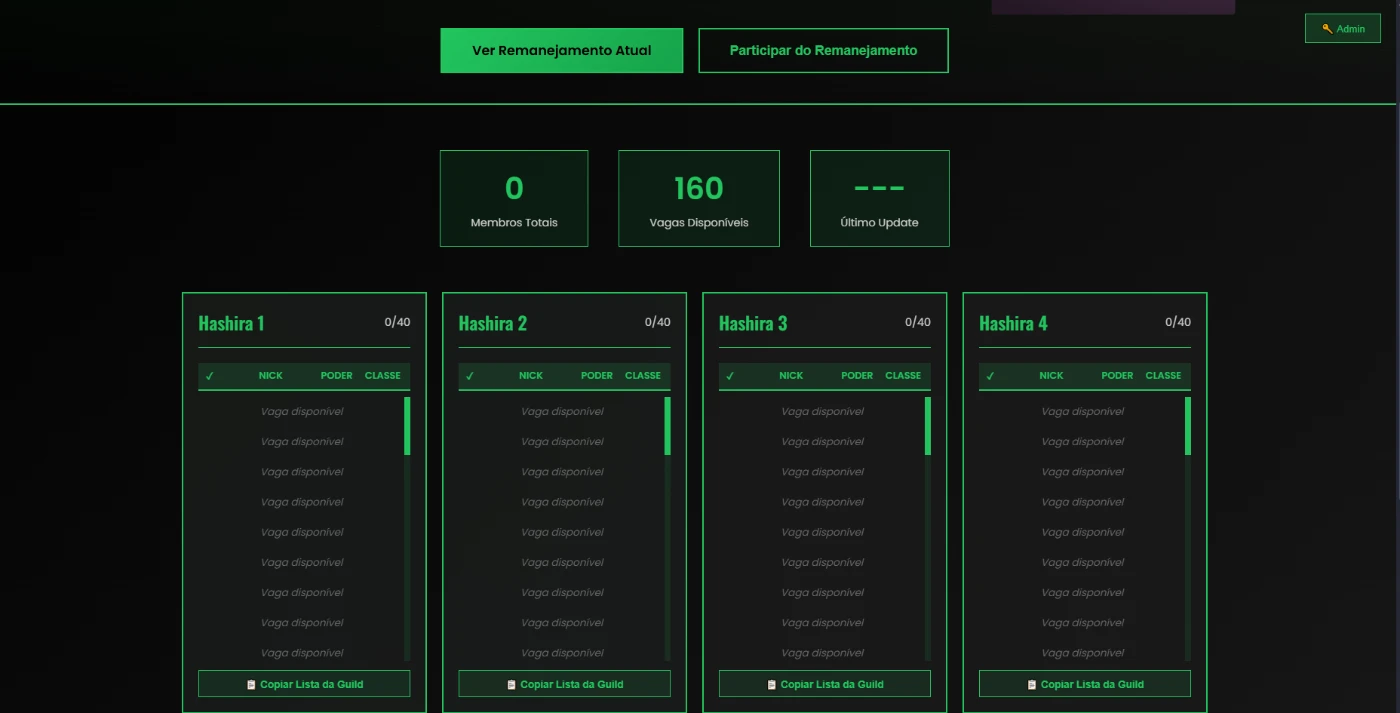
Task: Sort Hashira 3 table by CLASSE column
Action: 902,376
